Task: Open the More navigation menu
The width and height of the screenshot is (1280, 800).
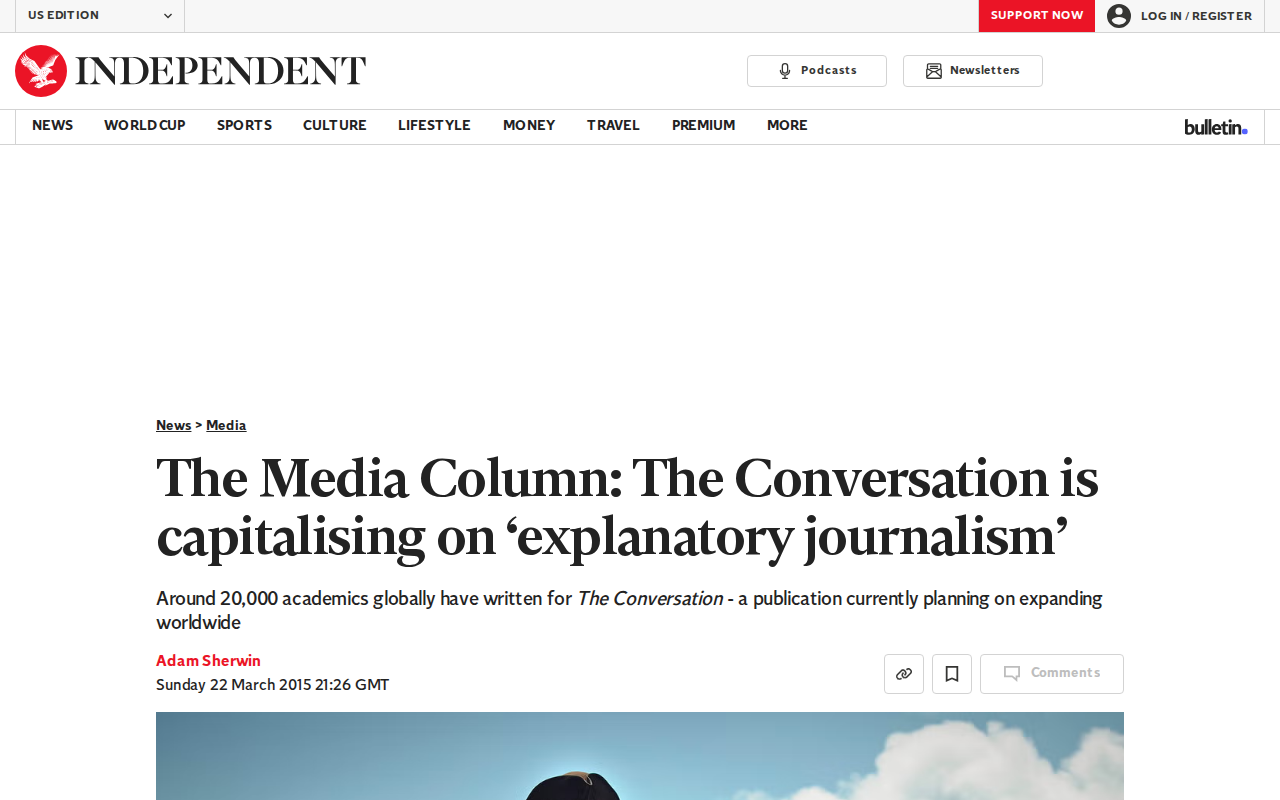Action: (787, 126)
